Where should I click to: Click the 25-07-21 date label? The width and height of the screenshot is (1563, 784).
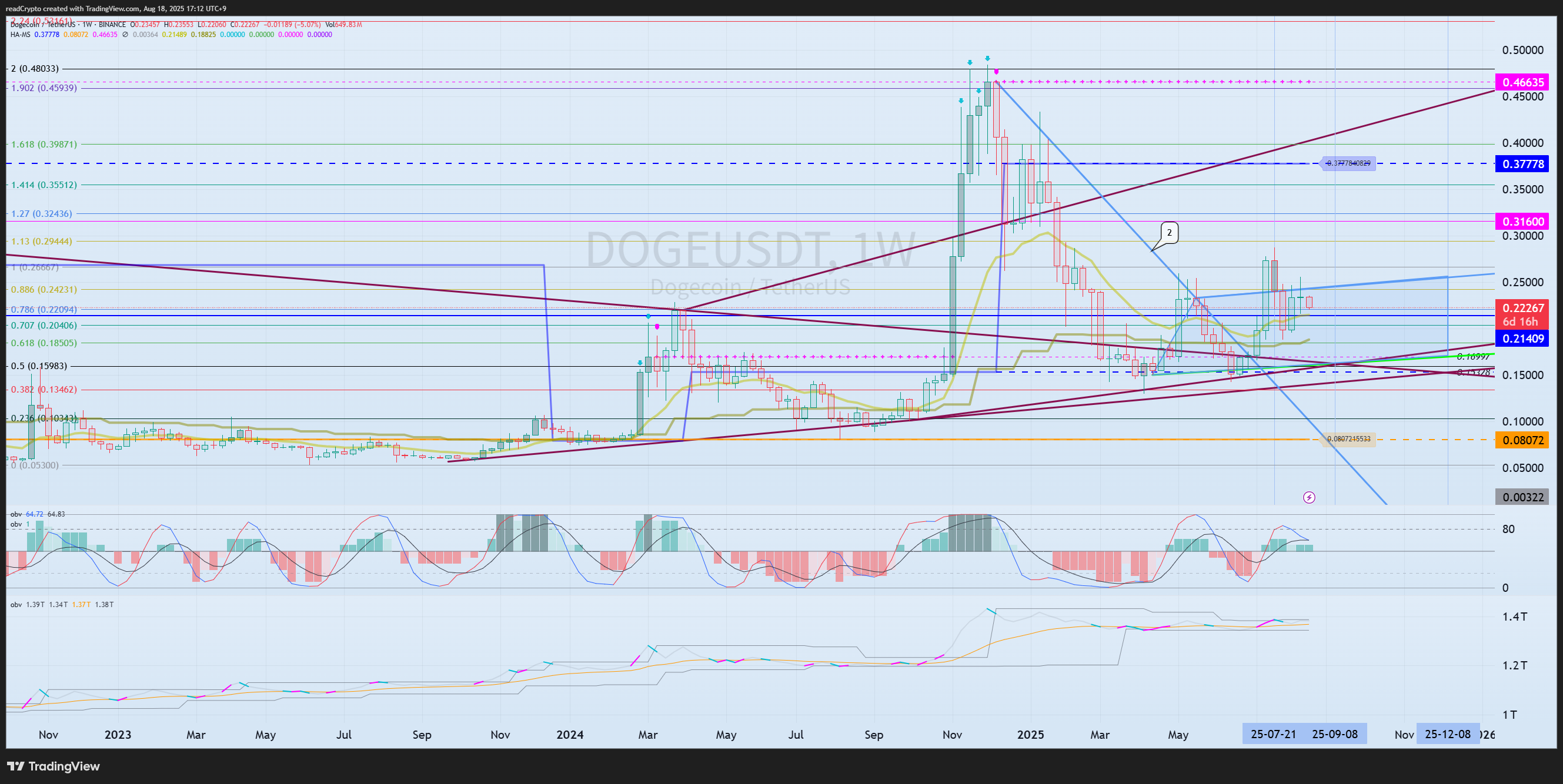[x=1273, y=734]
